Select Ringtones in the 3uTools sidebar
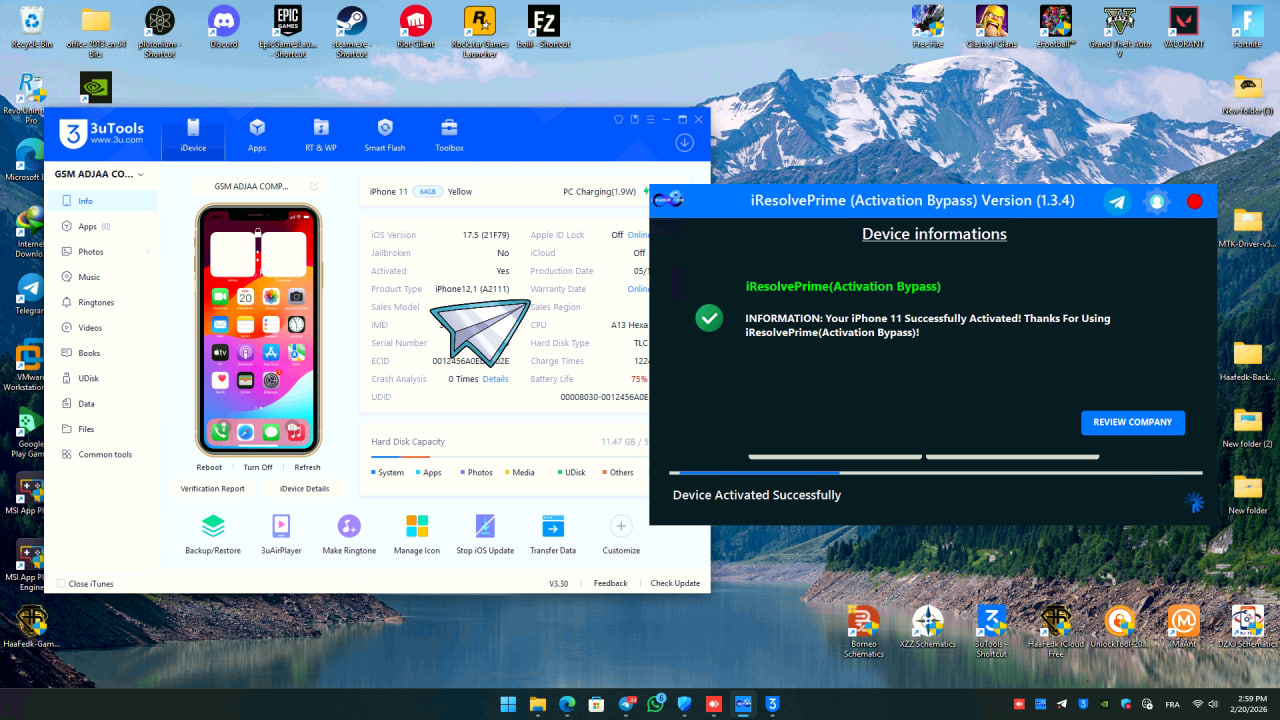Screen dimensions: 1280x720 click(x=103, y=302)
